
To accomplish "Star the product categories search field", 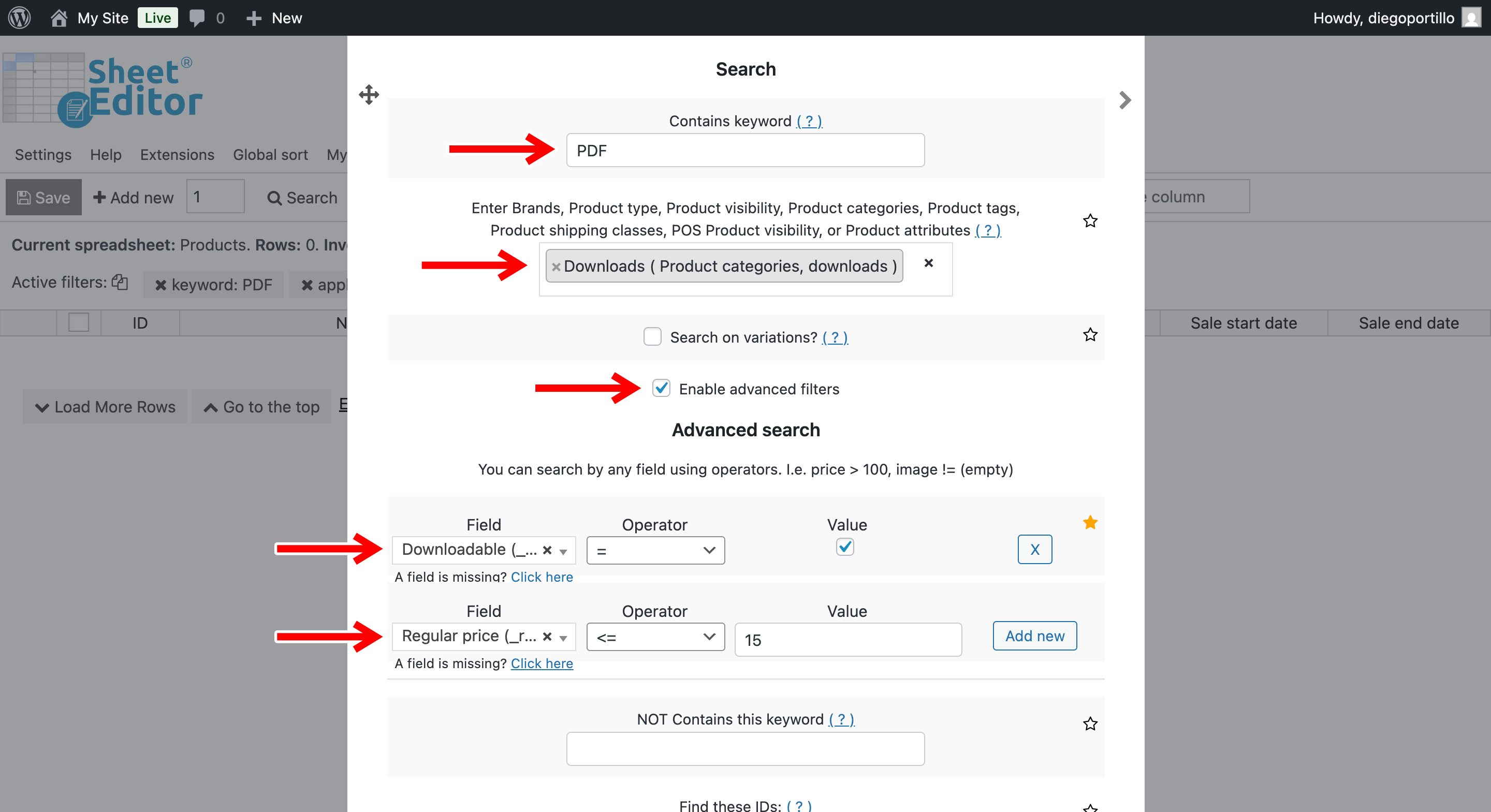I will pos(1090,220).
